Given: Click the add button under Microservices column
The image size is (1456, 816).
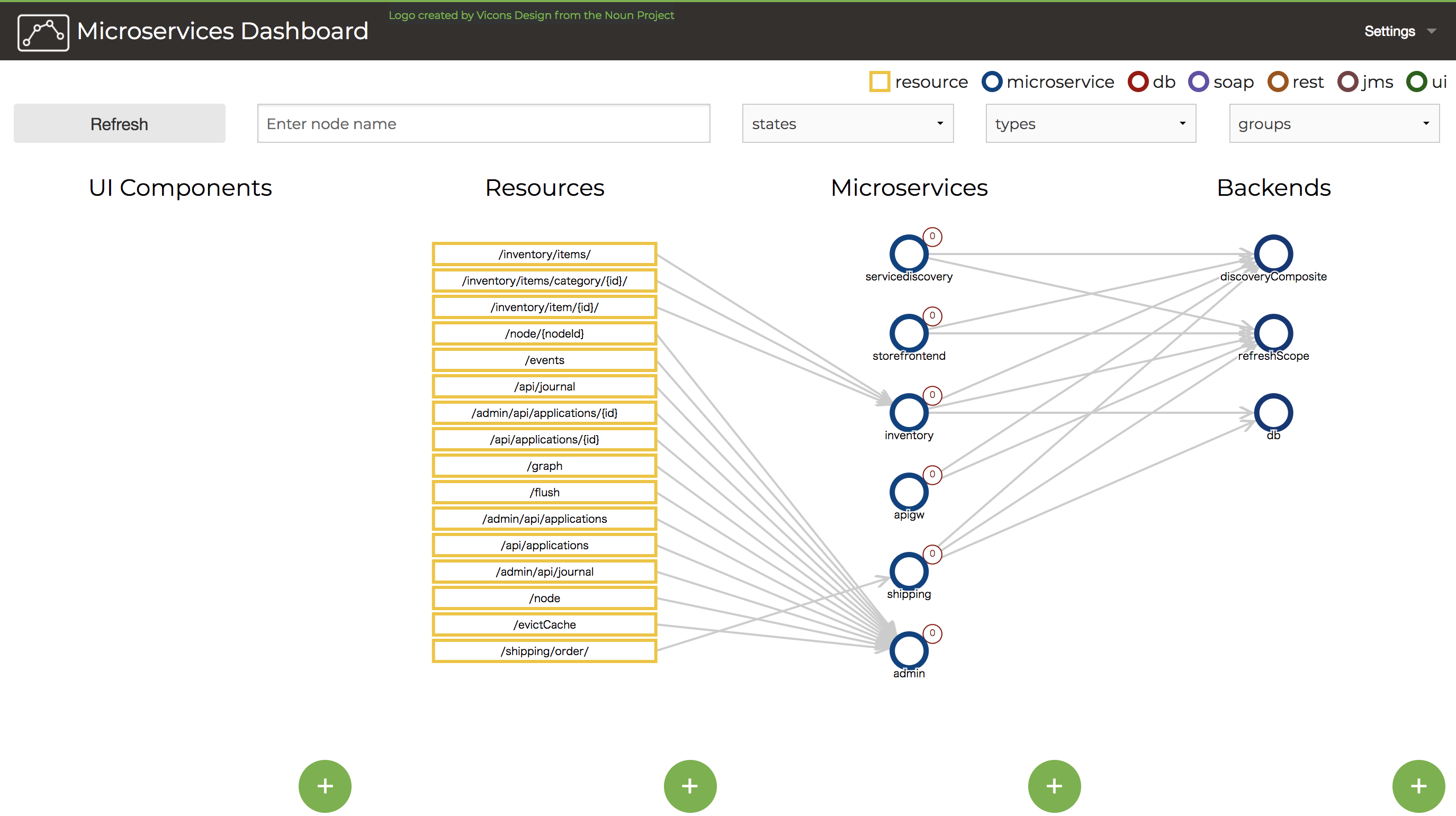Looking at the screenshot, I should click(x=1054, y=785).
